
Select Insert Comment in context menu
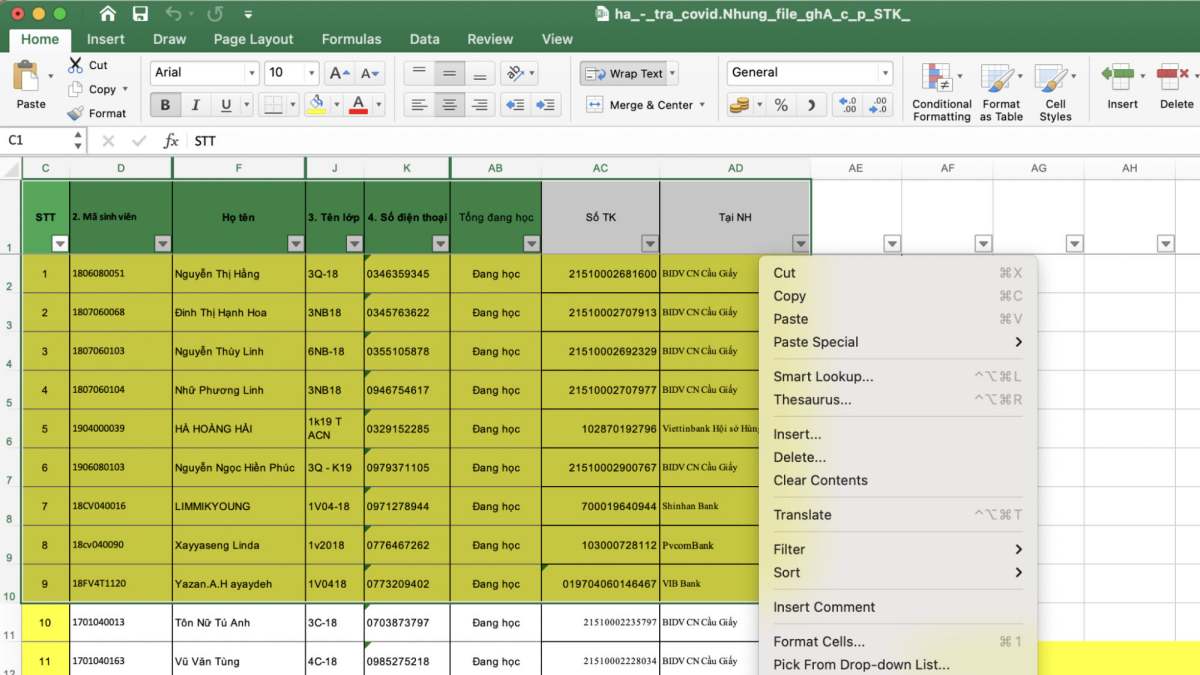click(824, 607)
